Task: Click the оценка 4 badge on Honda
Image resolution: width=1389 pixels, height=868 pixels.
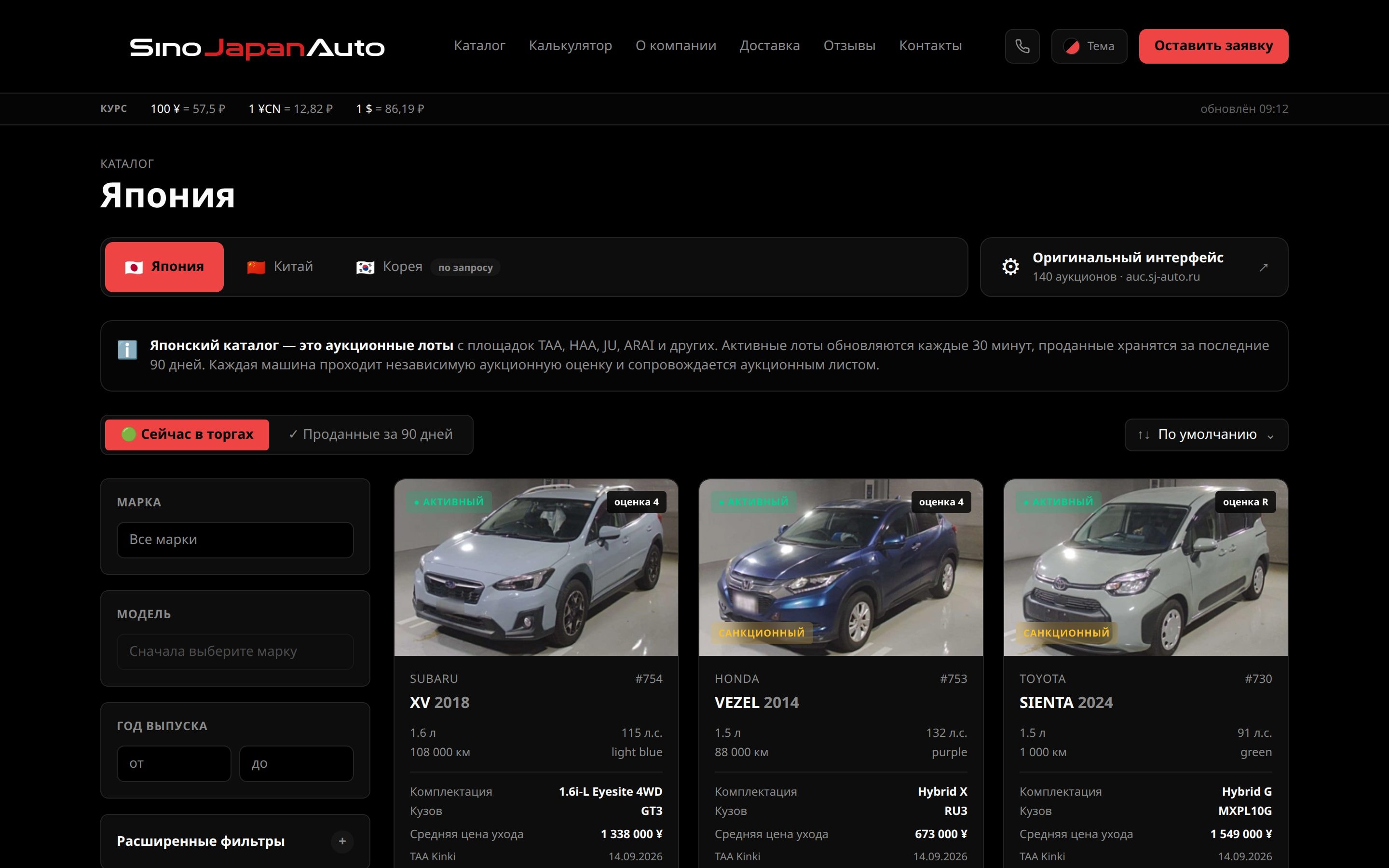Action: click(941, 502)
